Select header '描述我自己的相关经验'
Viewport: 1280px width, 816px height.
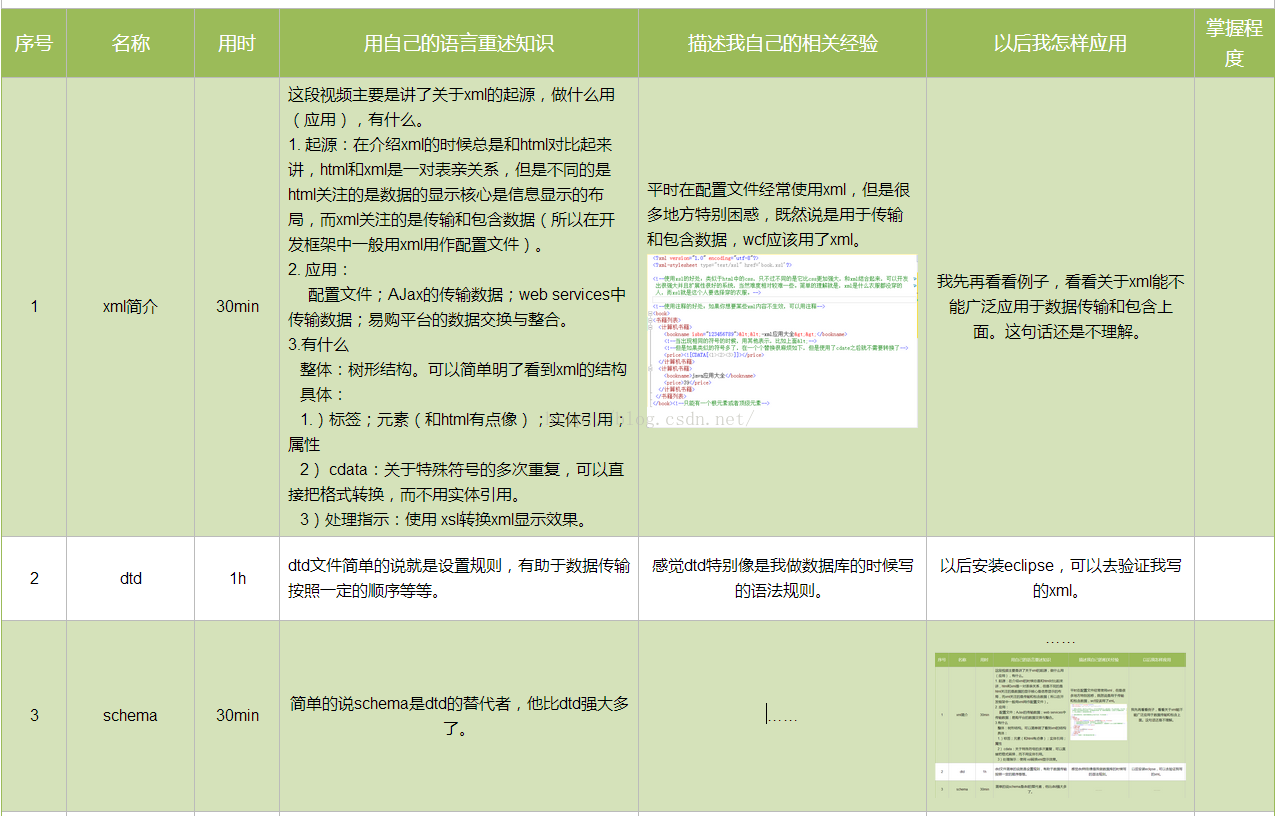(x=782, y=44)
